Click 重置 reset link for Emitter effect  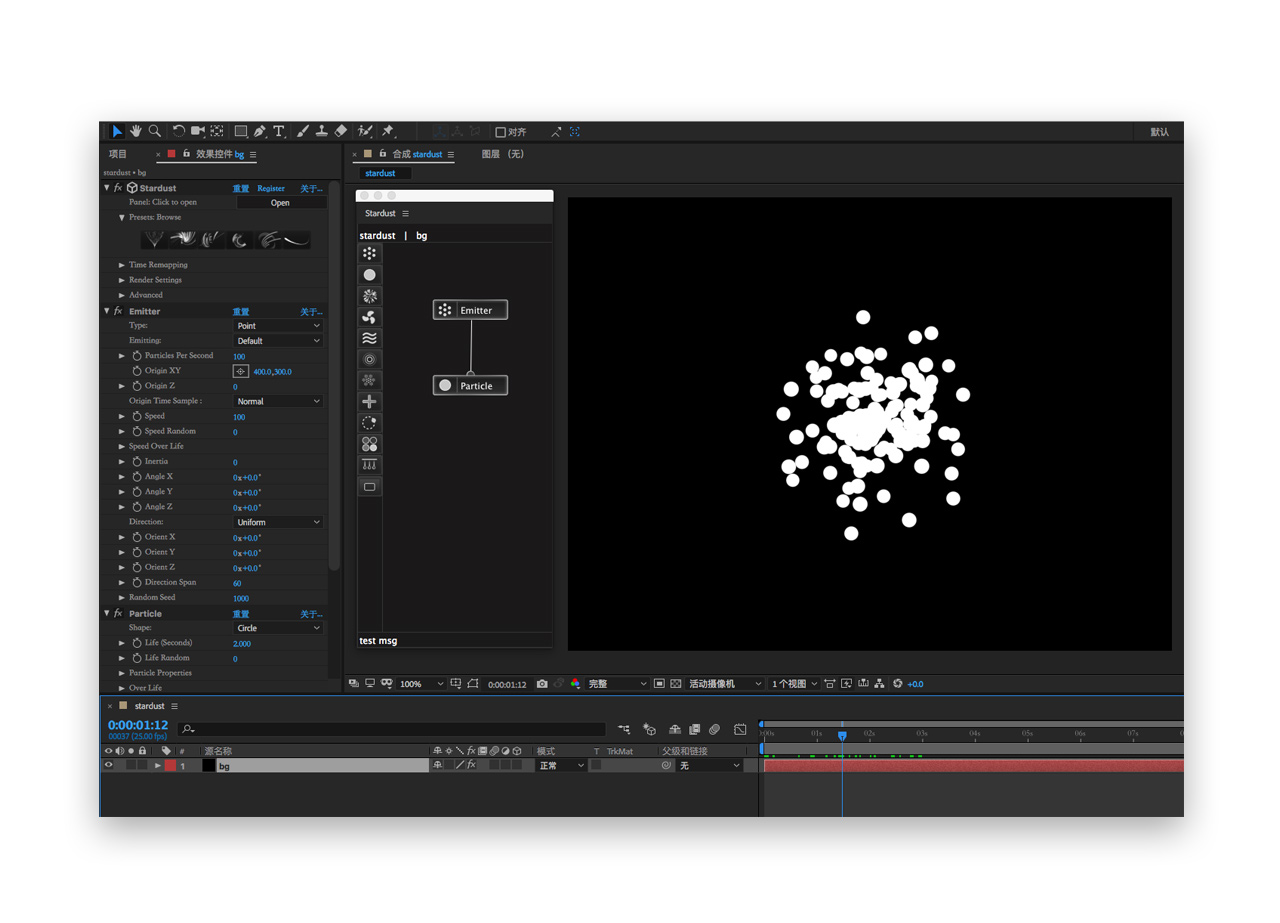pos(241,311)
